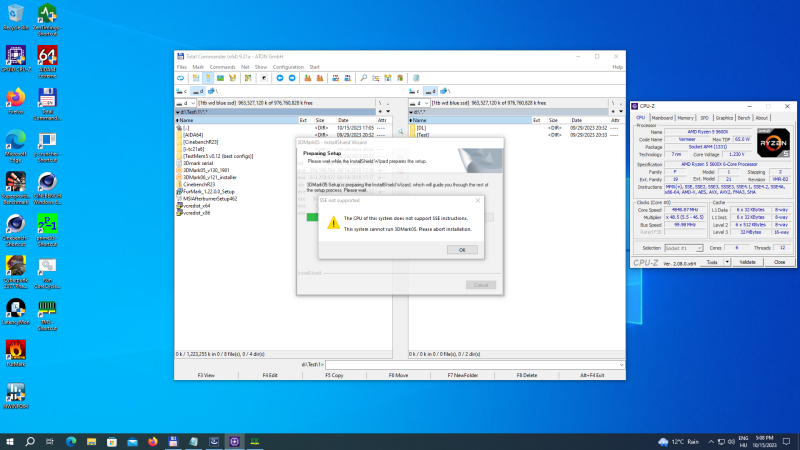Click right panel drive d button
The image size is (800, 450).
(x=430, y=91)
